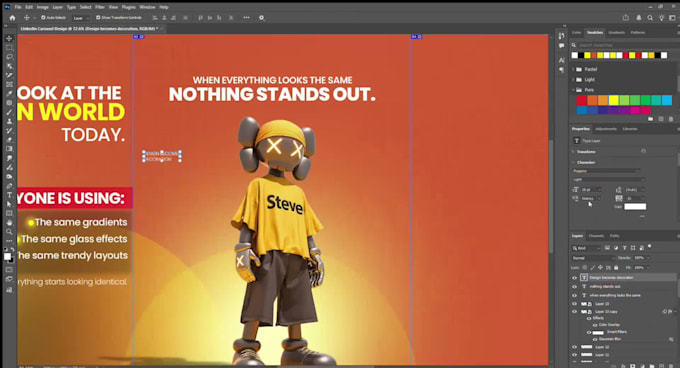Delete swatch using trash icon in Swatches
680x368 pixels.
tap(671, 119)
